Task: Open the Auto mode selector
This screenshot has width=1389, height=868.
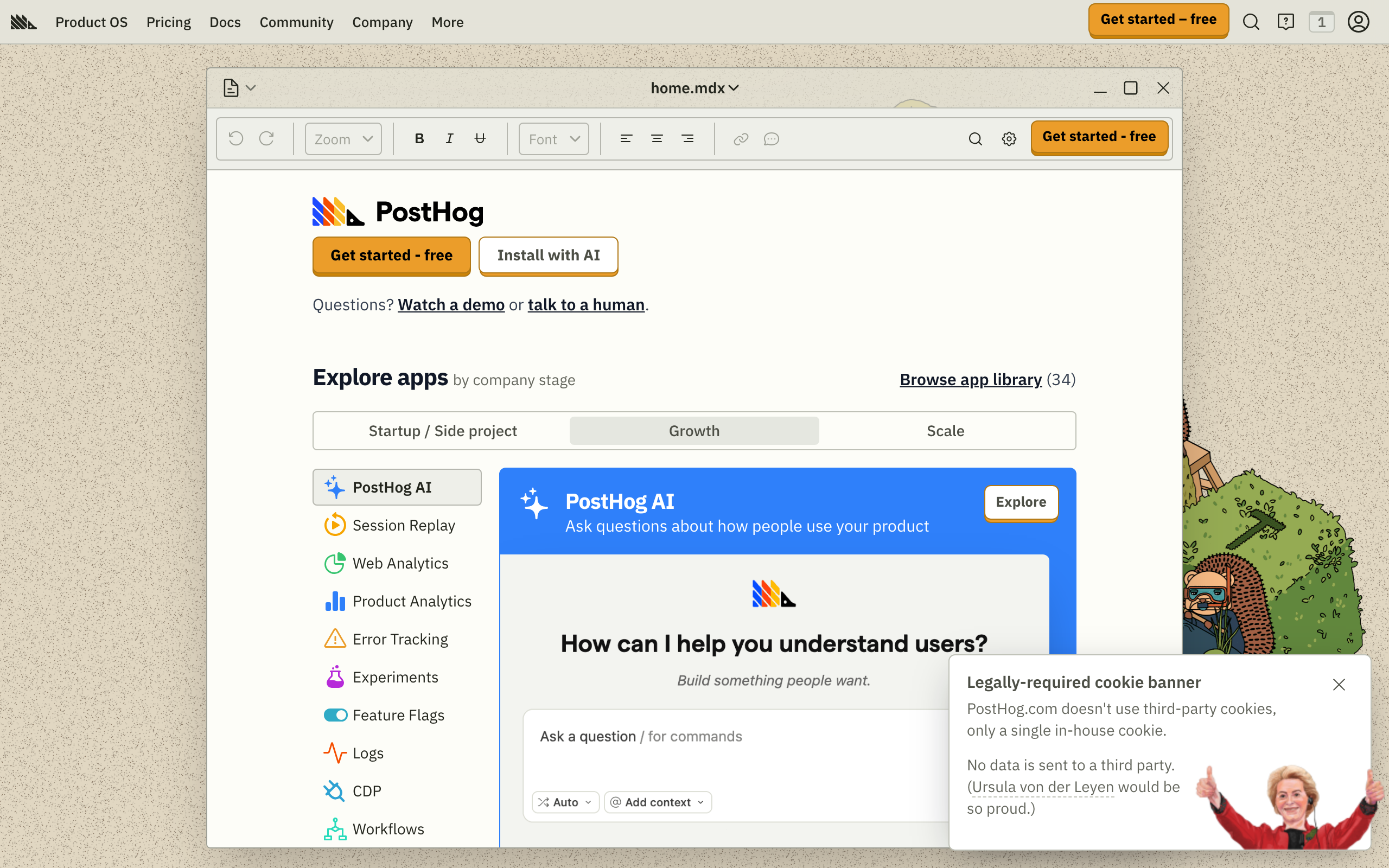Action: (x=565, y=802)
